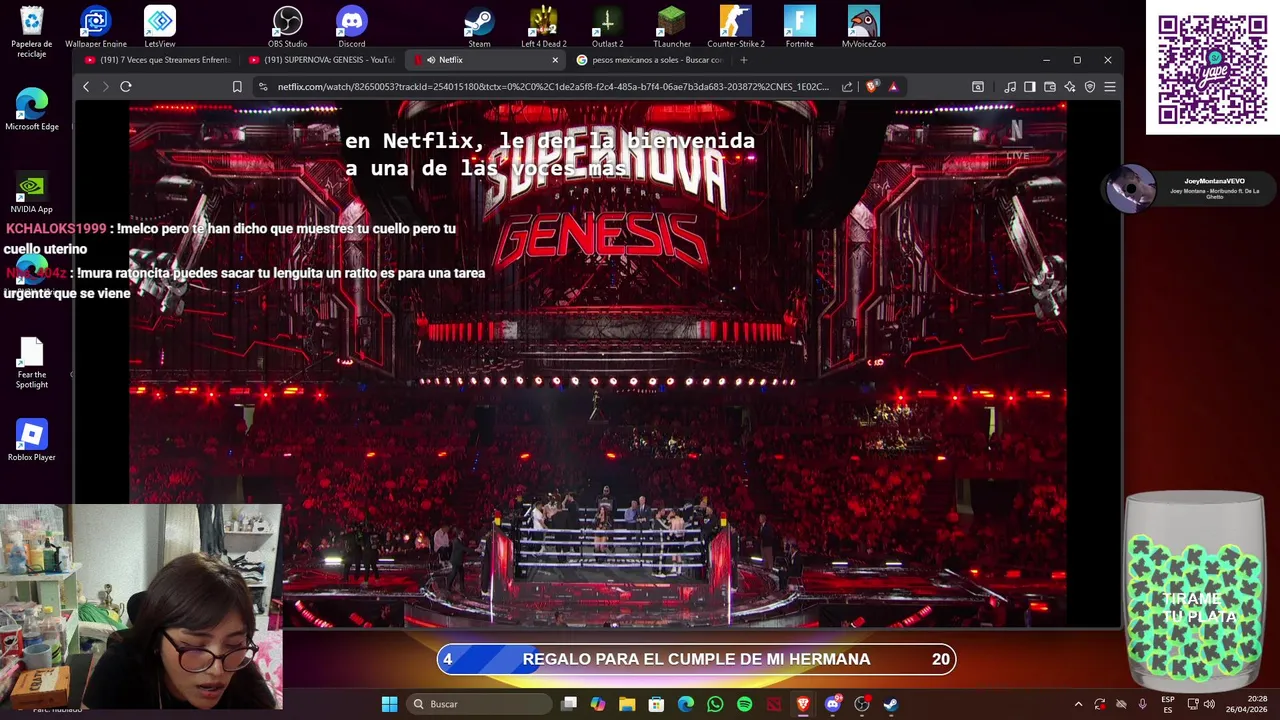
Task: Switch to Discord from the taskbar
Action: pos(832,704)
